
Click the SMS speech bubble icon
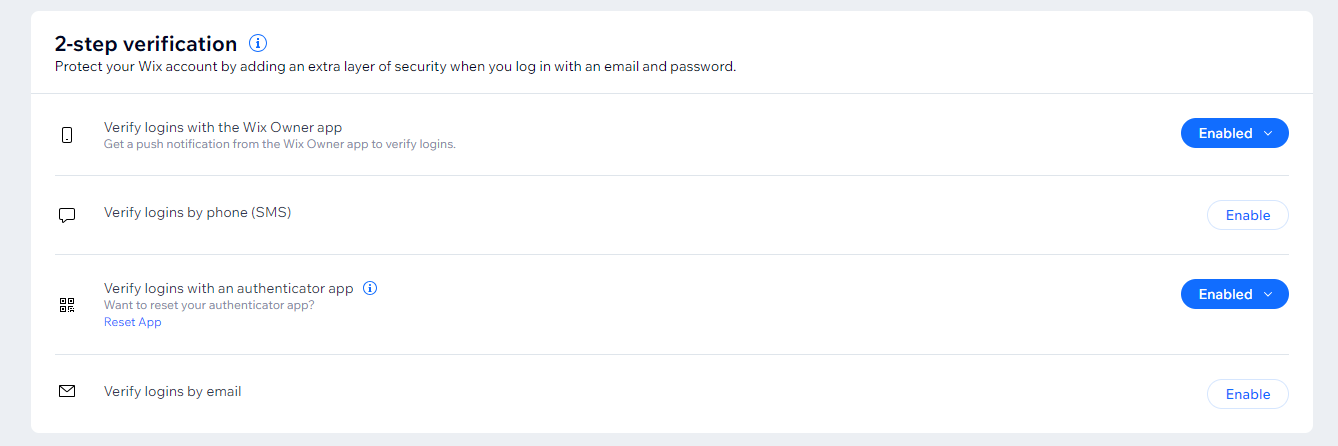point(67,215)
